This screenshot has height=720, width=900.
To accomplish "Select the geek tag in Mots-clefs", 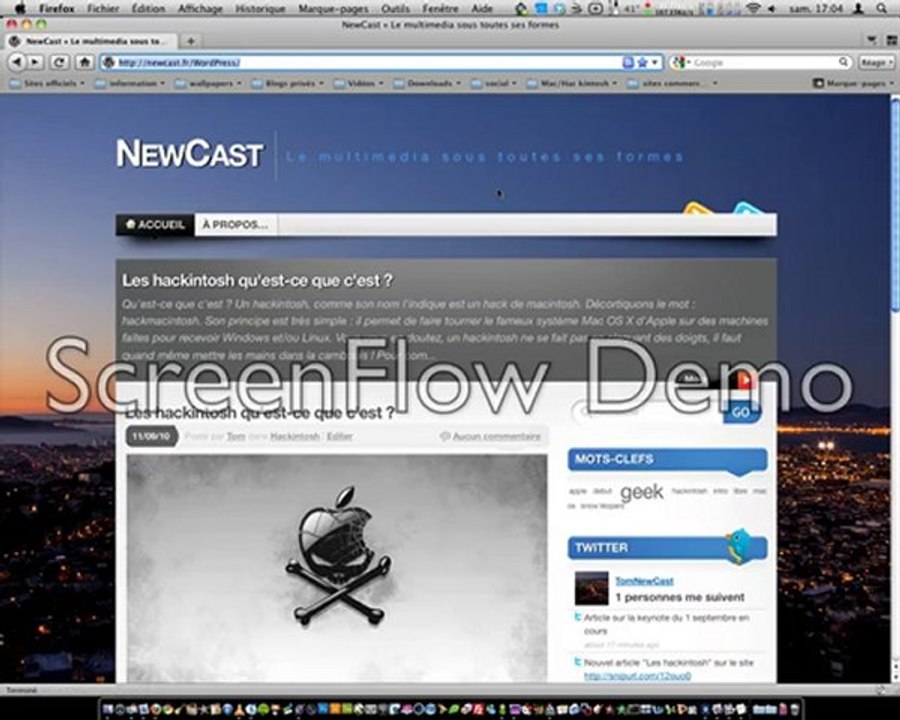I will point(642,492).
